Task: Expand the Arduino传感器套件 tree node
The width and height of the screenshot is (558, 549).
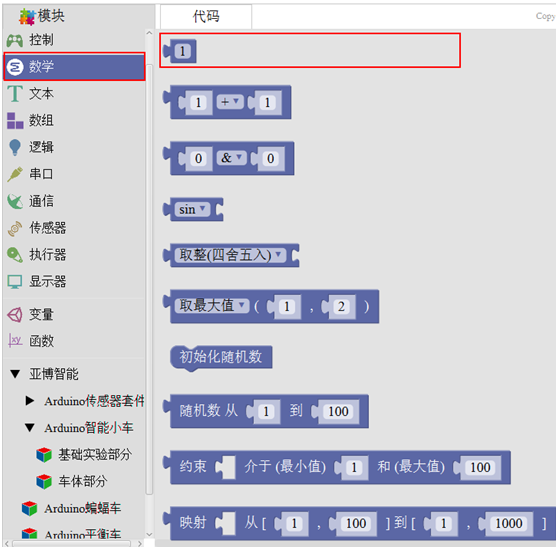Action: (30, 401)
